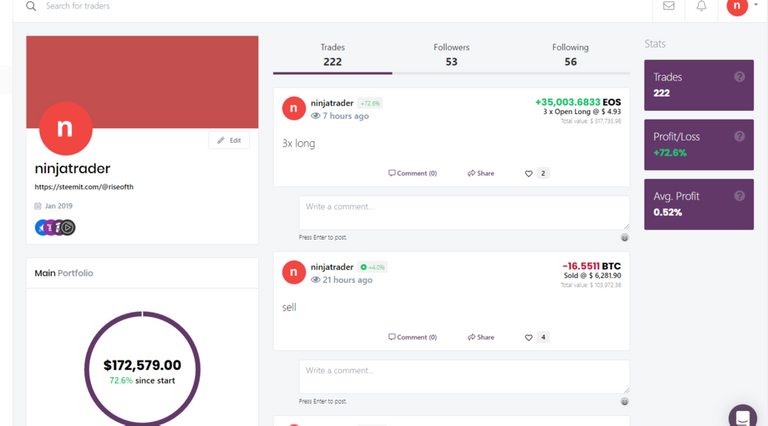This screenshot has height=426, width=768.
Task: Switch to the Following tab
Action: (570, 55)
